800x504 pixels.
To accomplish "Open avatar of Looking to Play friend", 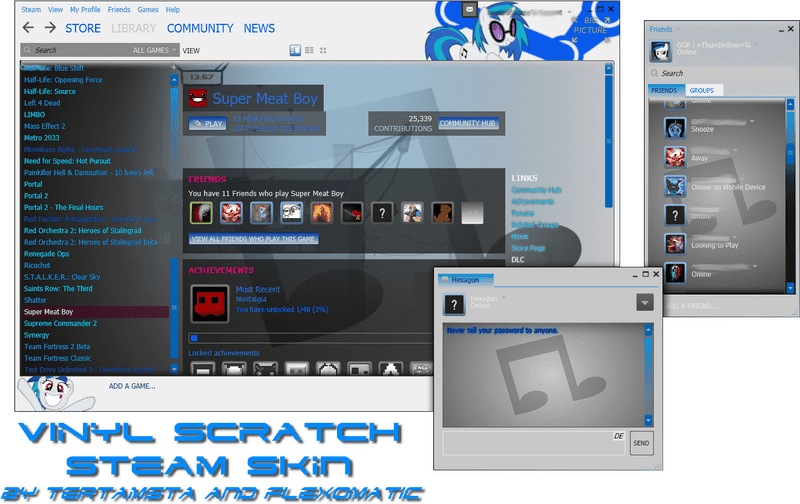I will pyautogui.click(x=675, y=244).
